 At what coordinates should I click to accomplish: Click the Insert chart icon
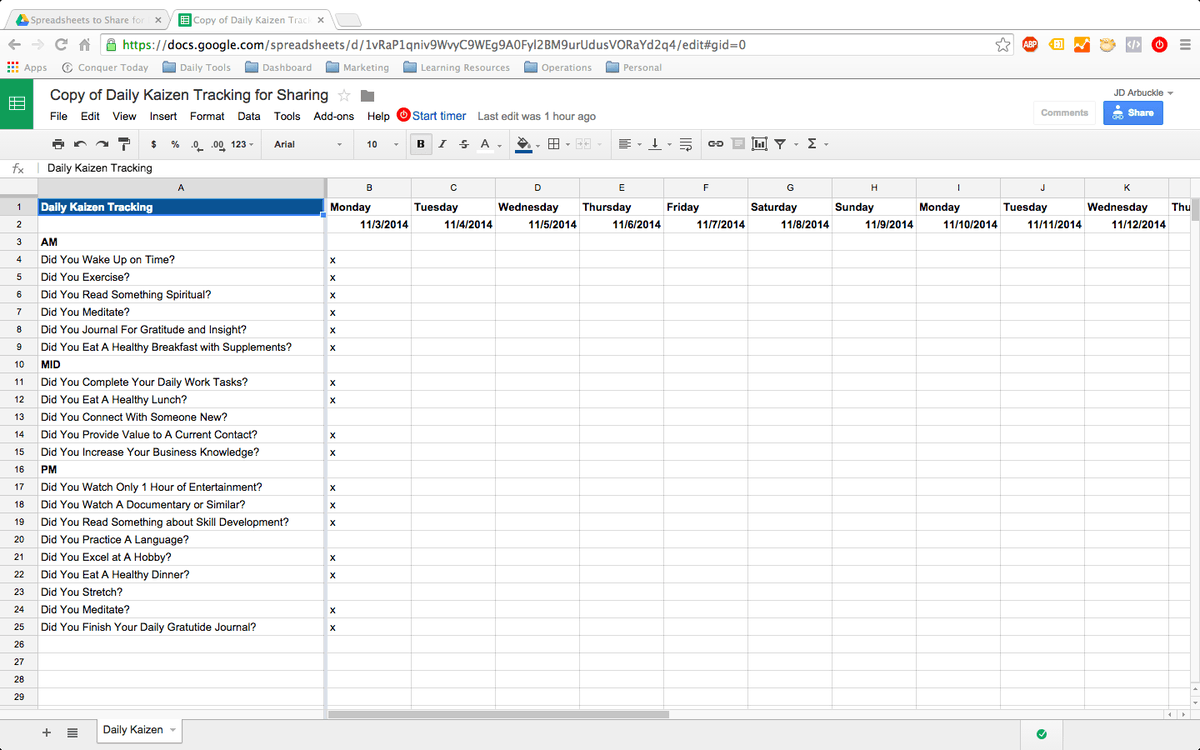click(x=760, y=144)
